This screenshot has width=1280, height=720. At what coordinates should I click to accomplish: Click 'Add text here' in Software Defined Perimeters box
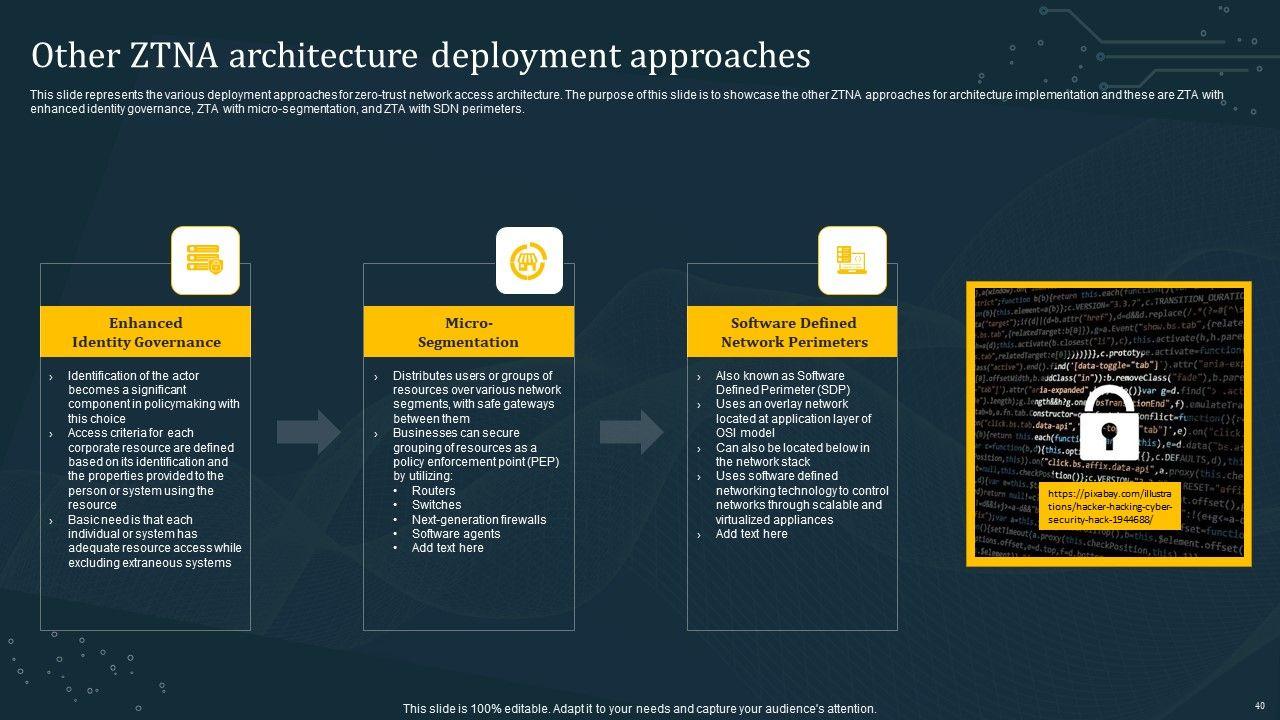coord(751,534)
